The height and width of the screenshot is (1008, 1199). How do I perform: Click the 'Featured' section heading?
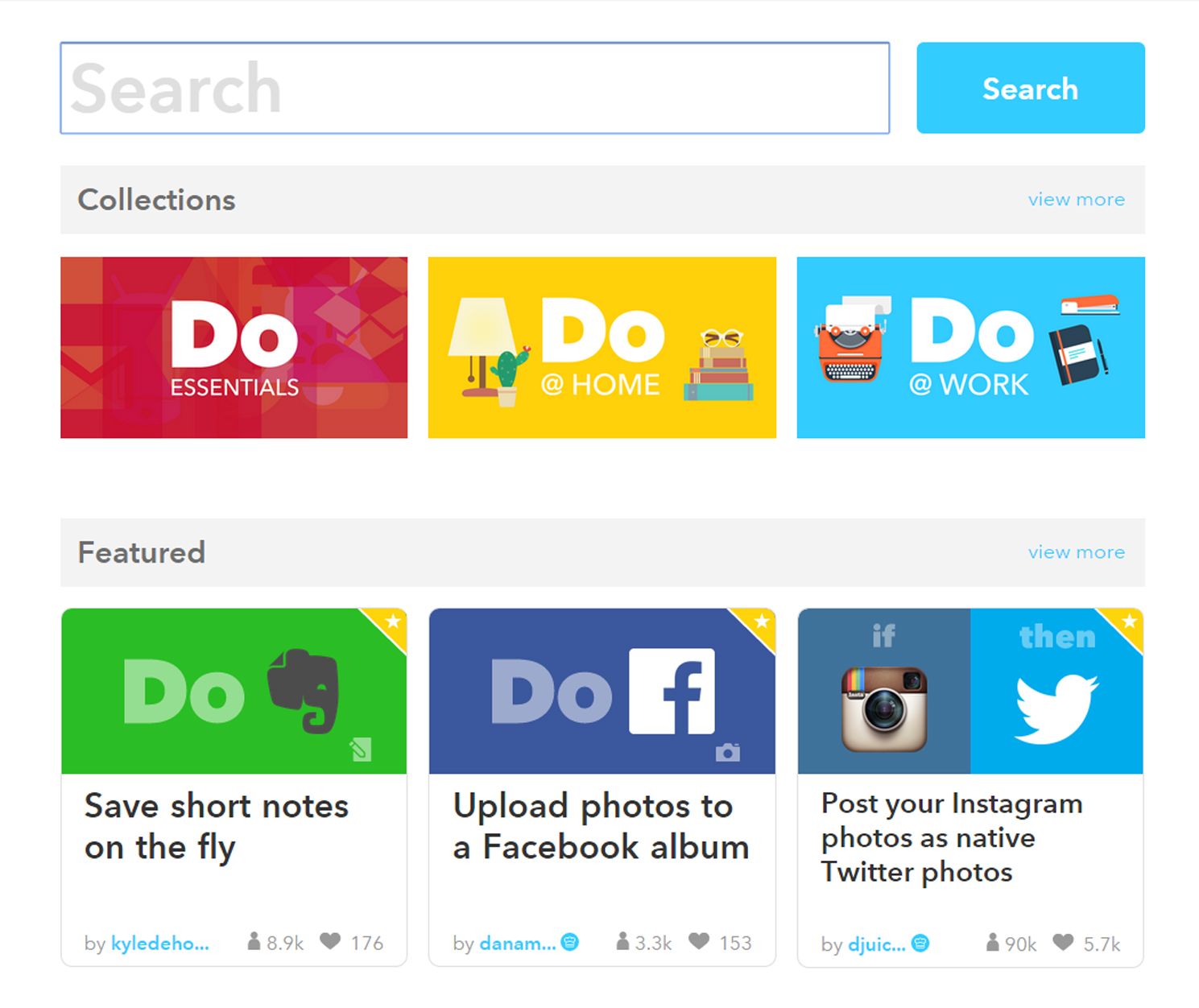pos(142,552)
